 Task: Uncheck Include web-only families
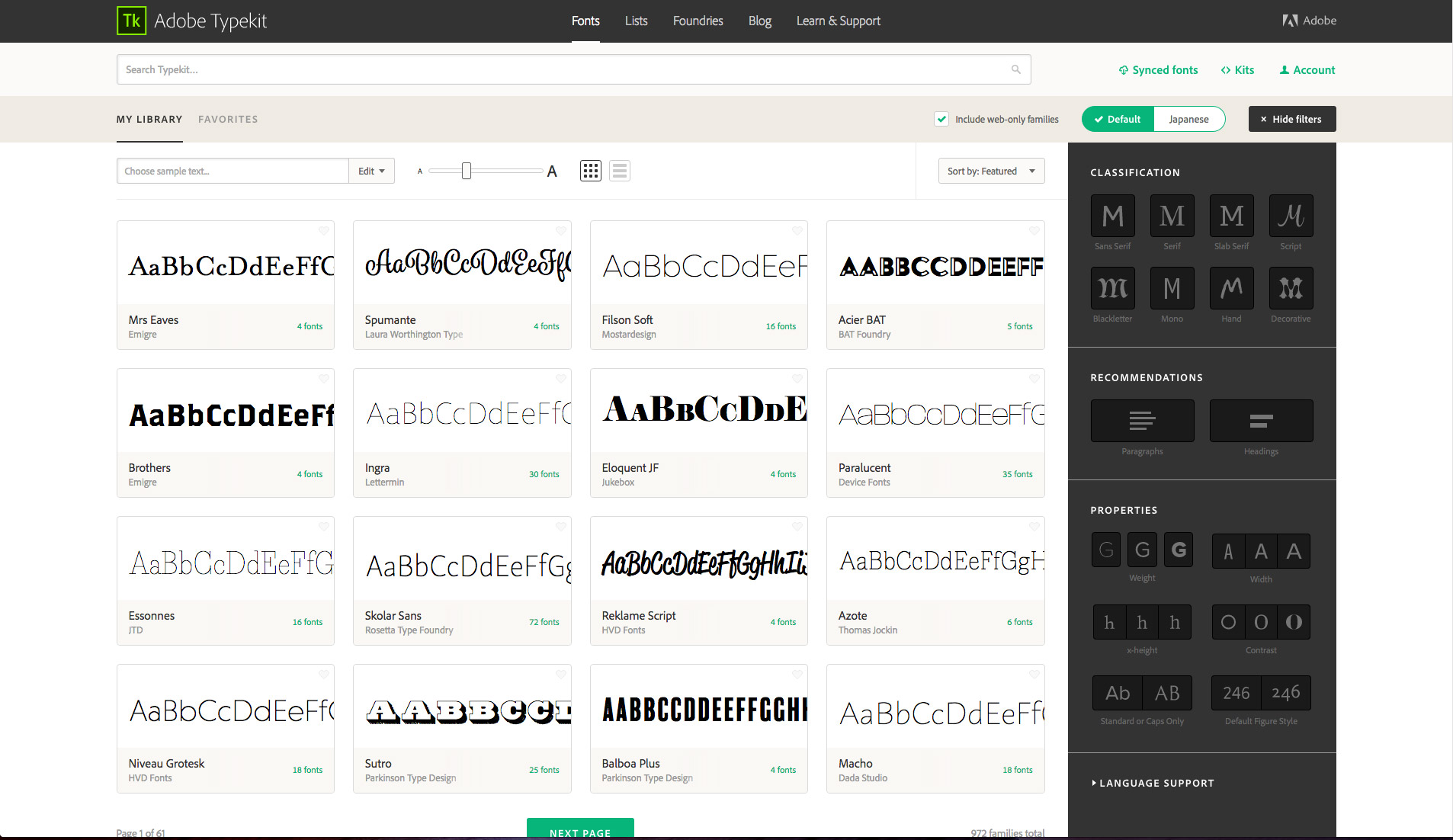click(x=942, y=119)
